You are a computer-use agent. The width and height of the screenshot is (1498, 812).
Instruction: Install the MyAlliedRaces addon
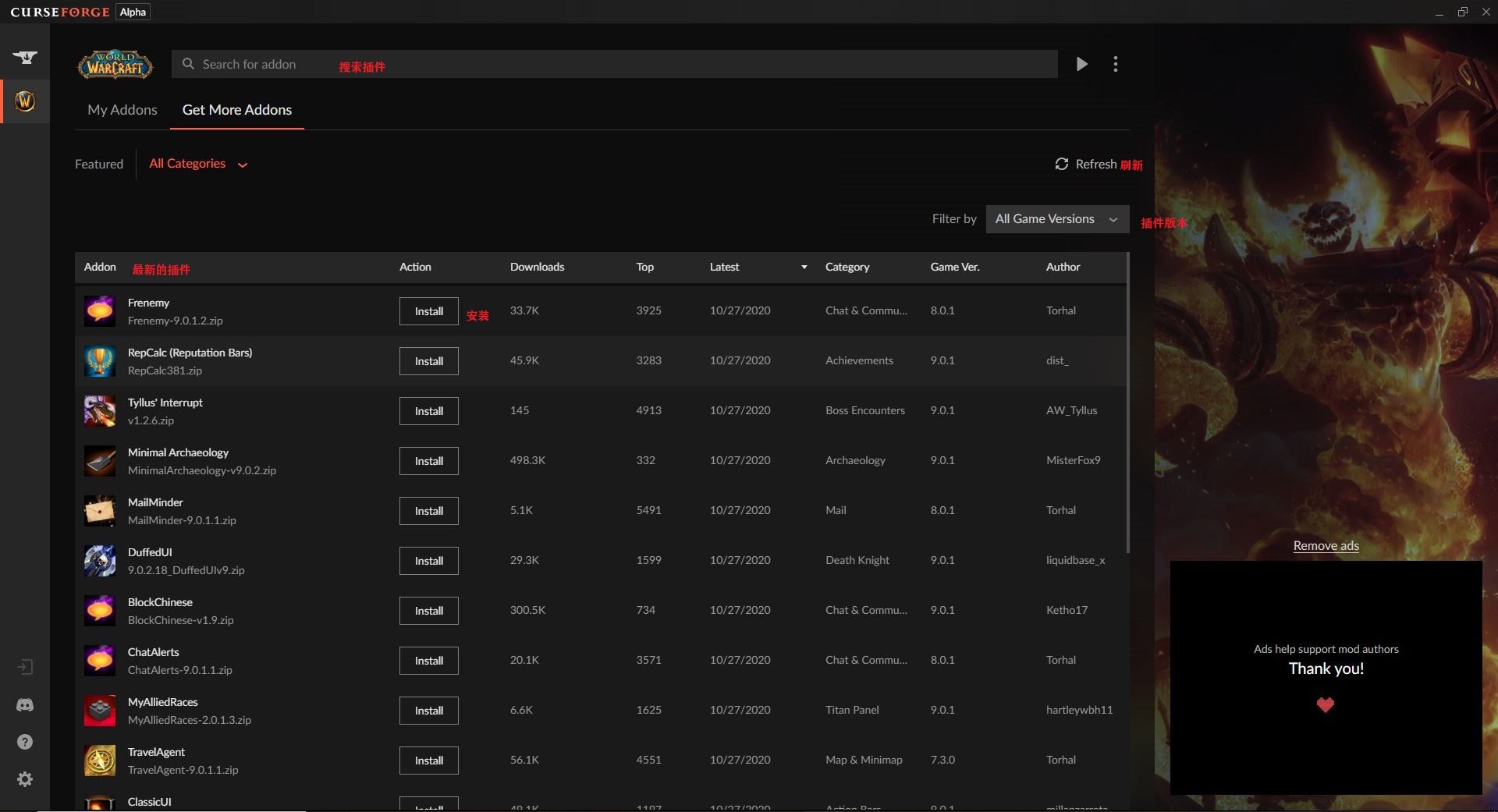[x=429, y=711]
